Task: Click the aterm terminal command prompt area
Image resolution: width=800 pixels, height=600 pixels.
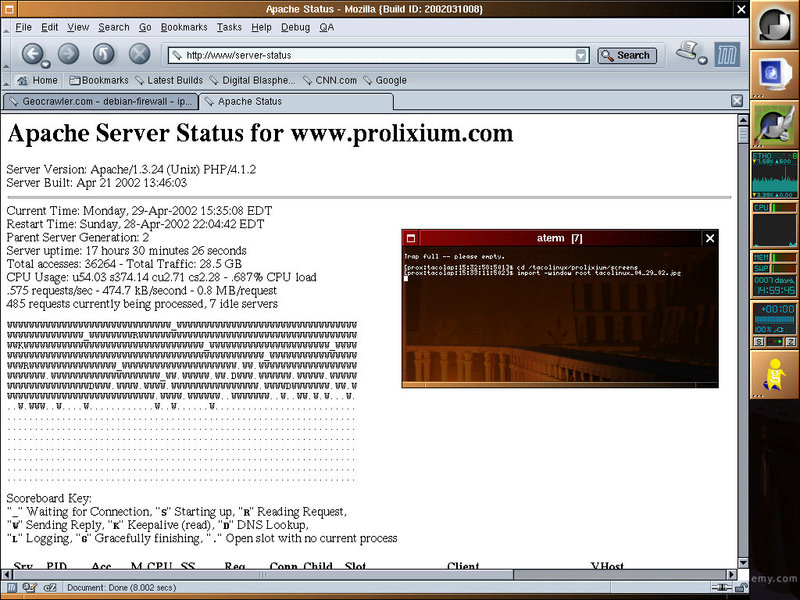Action: [x=560, y=316]
